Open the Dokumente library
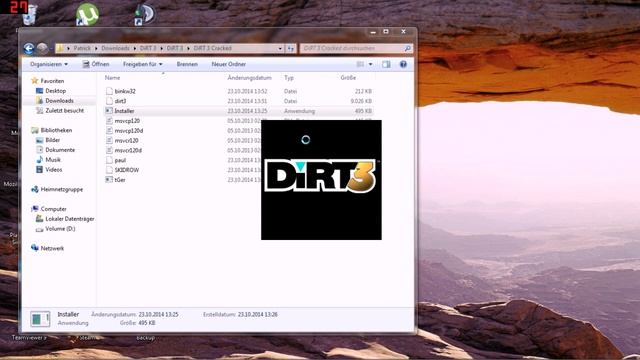 (x=60, y=150)
